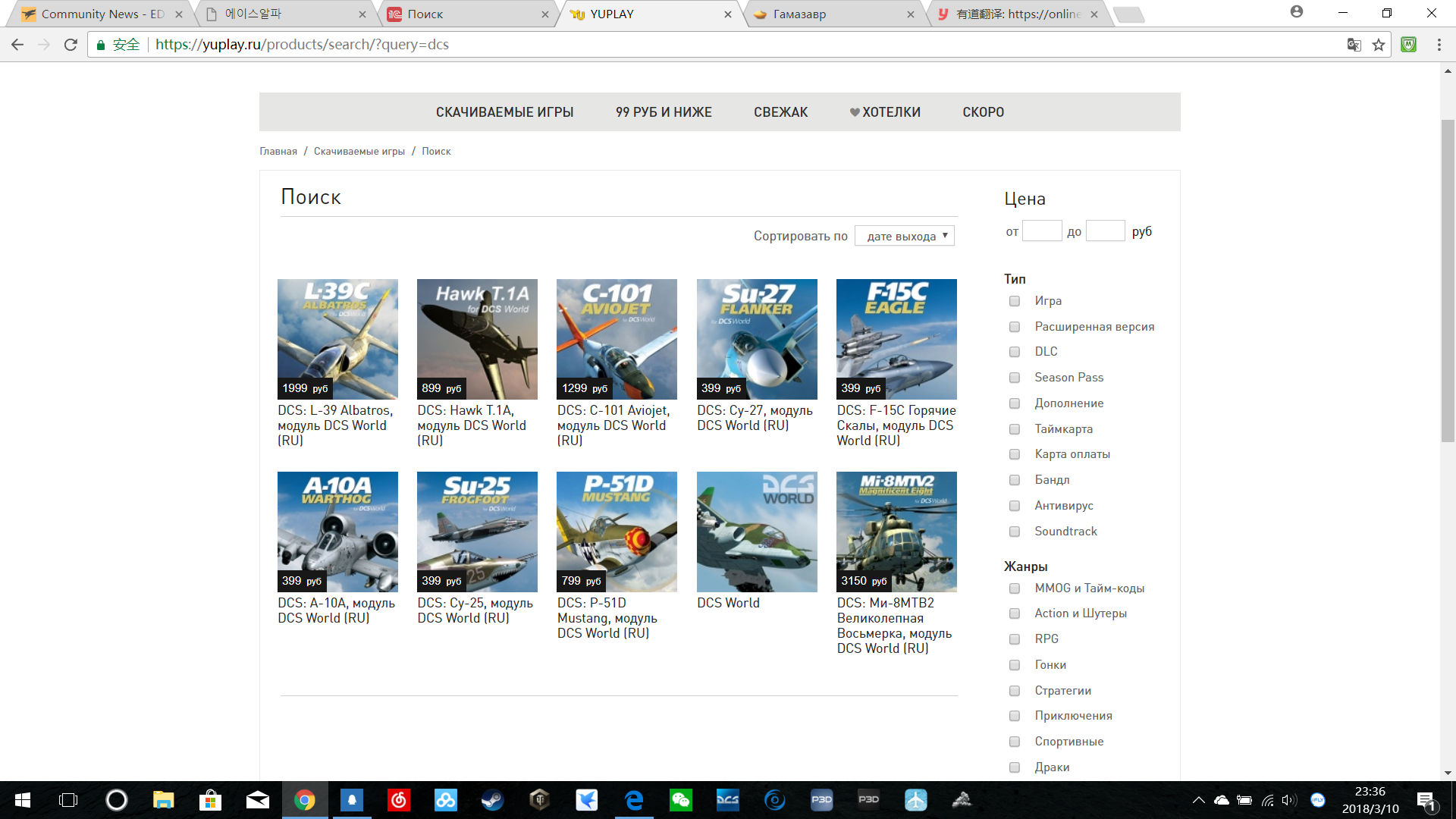Open the sort-by release date dropdown
Viewport: 1456px width, 819px height.
click(904, 236)
